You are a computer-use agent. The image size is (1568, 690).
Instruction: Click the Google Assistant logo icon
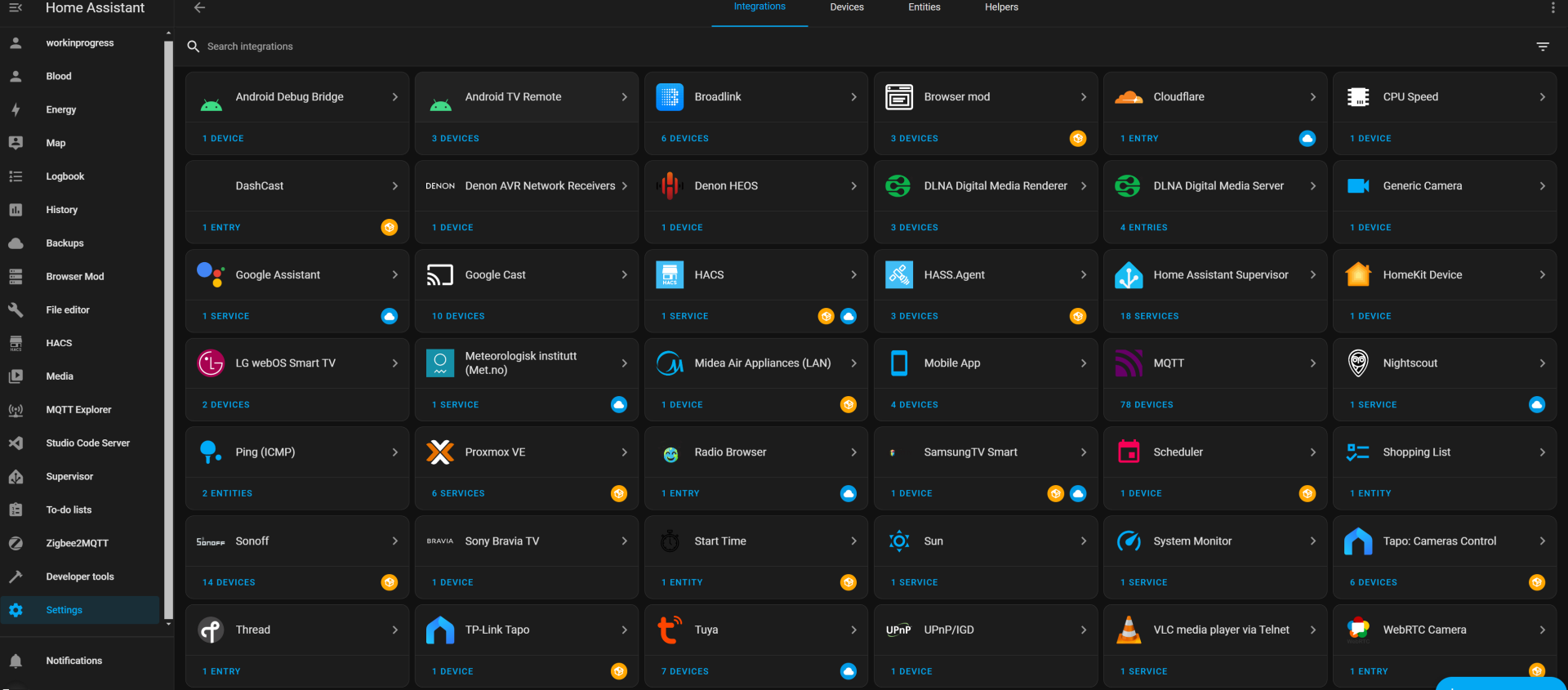click(x=211, y=275)
